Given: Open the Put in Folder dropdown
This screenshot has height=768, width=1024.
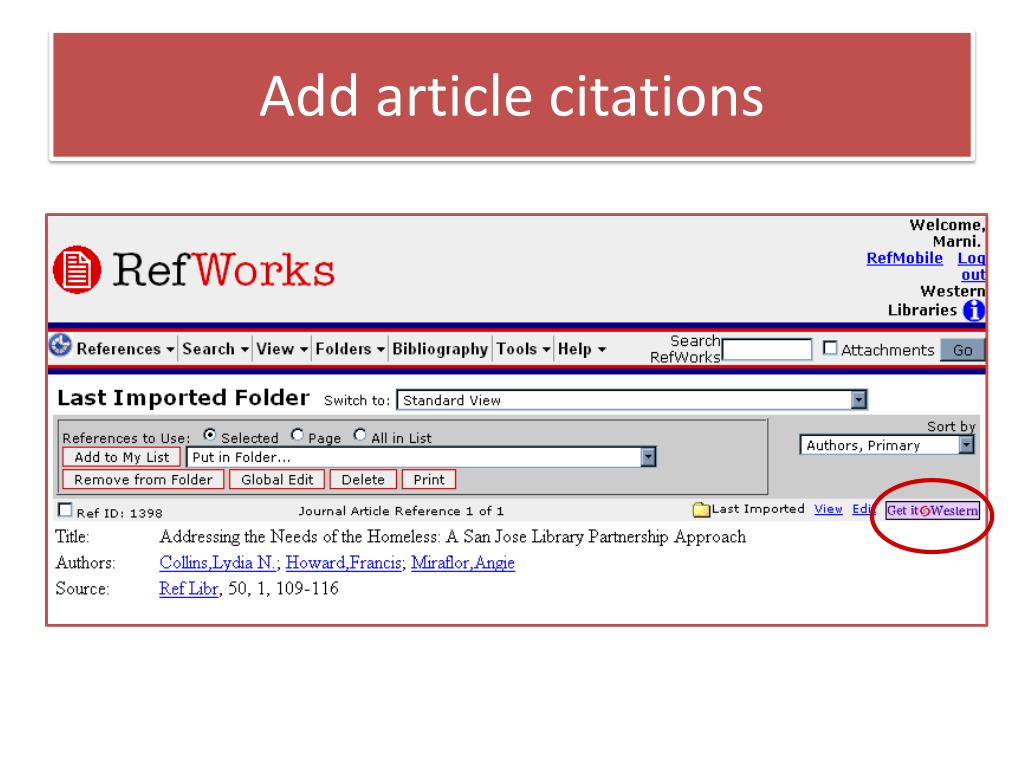Looking at the screenshot, I should [421, 457].
